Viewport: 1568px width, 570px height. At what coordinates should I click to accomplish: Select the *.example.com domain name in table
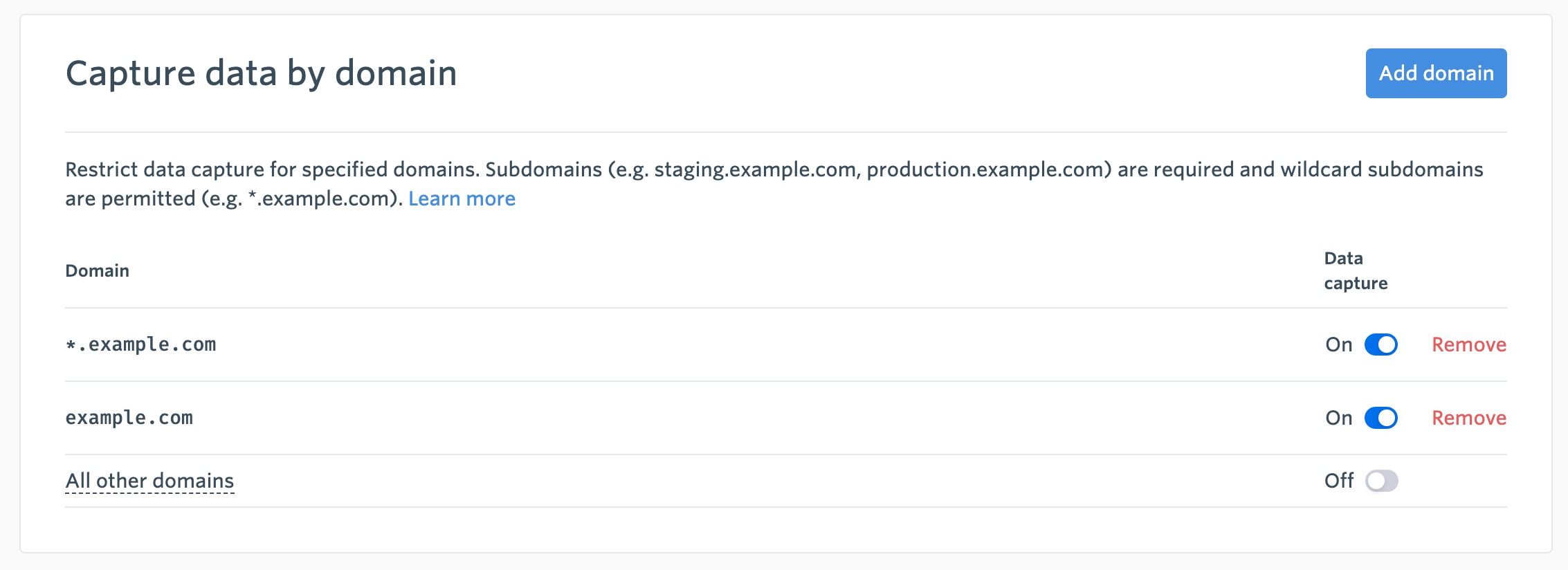[140, 344]
